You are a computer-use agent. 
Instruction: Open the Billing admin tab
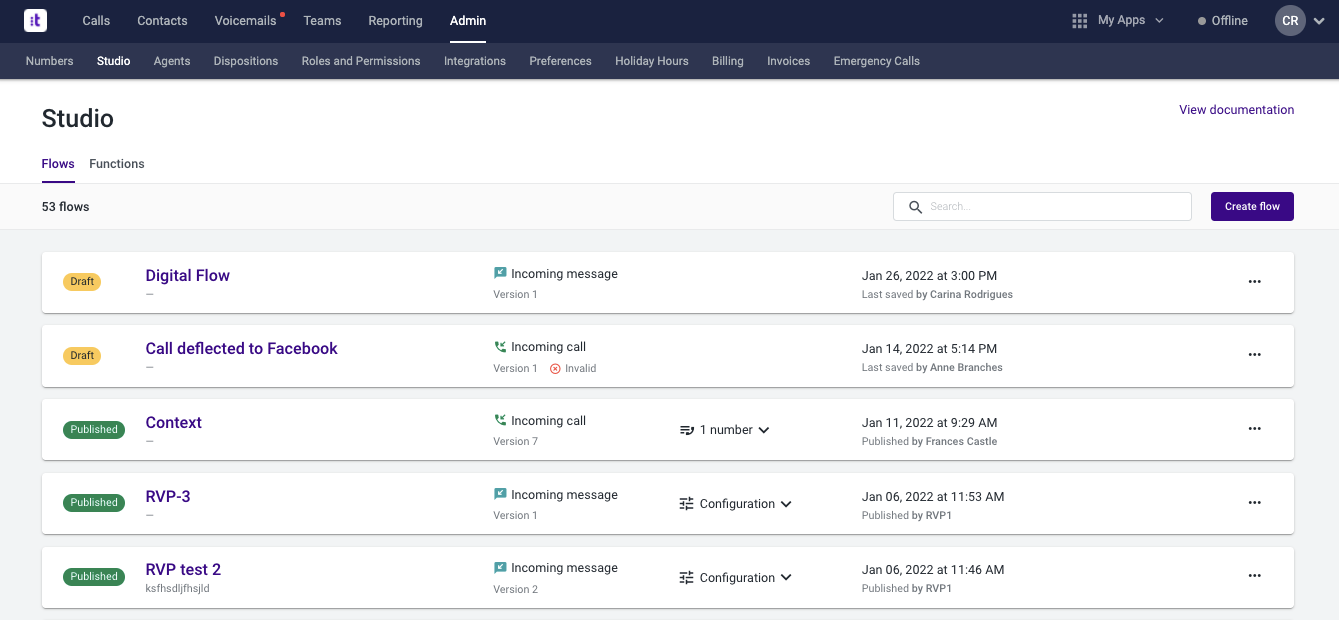point(728,61)
